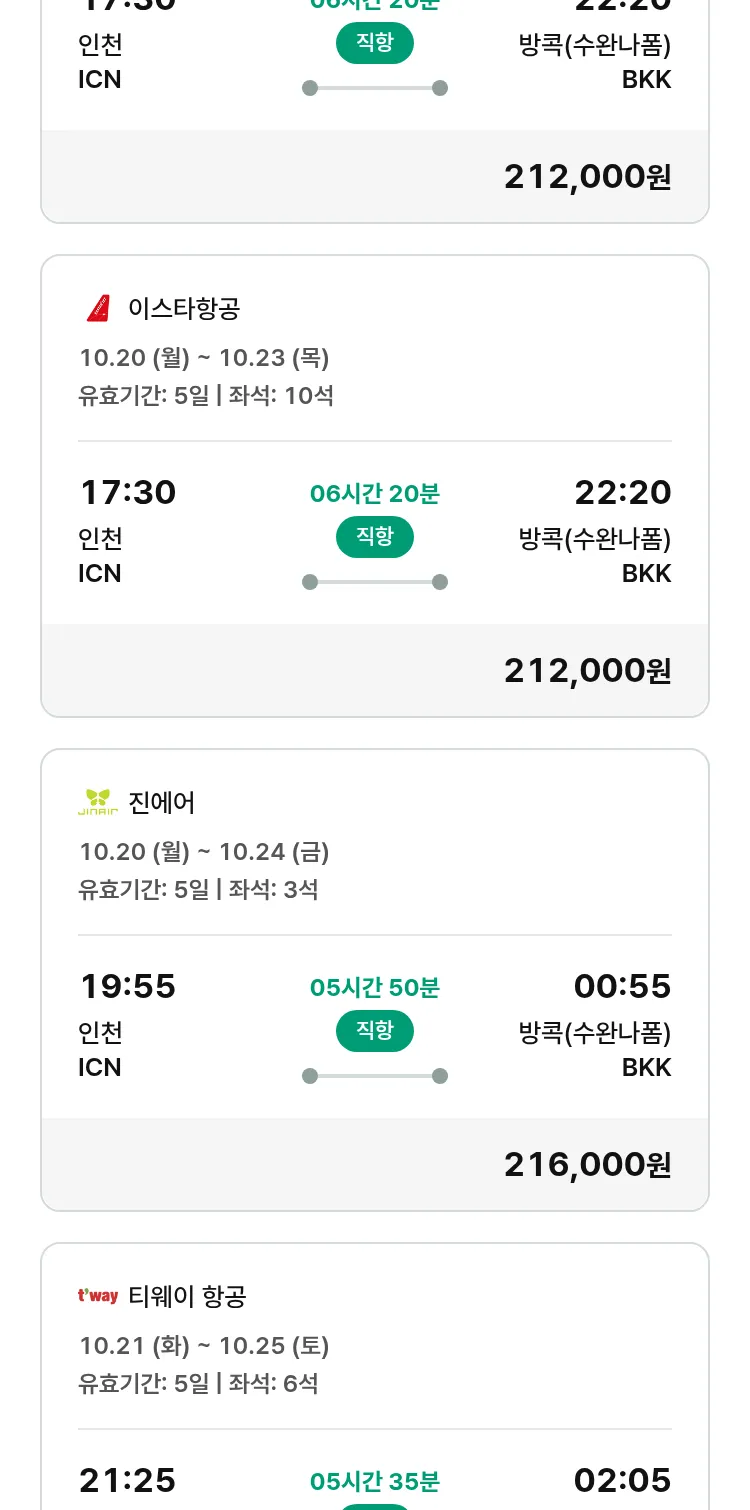Click the 유효기간: 5일 | 좌석: 10석 info
The image size is (750, 1510).
[206, 396]
